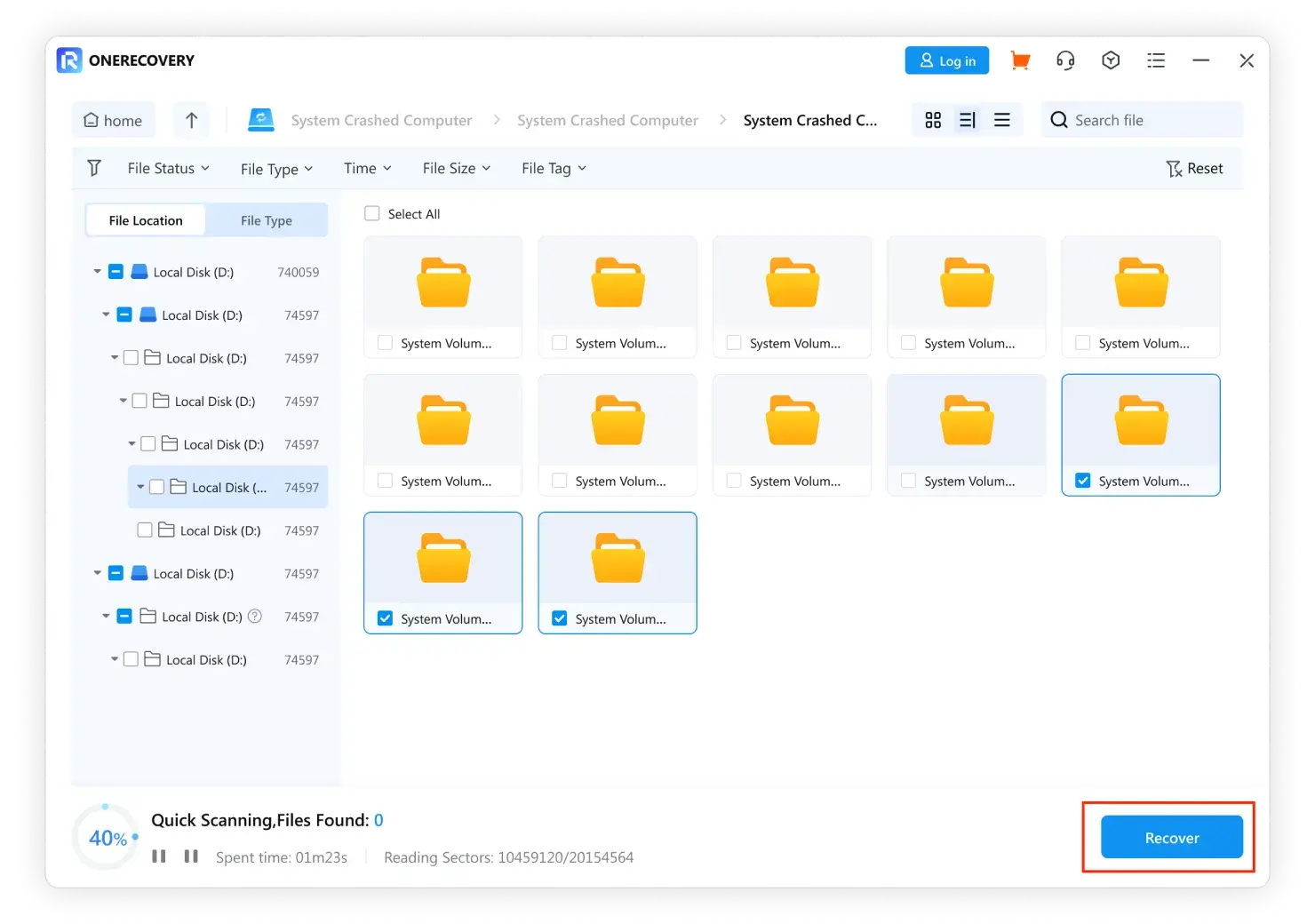Click the Log in button
The image size is (1315, 924).
pyautogui.click(x=946, y=60)
